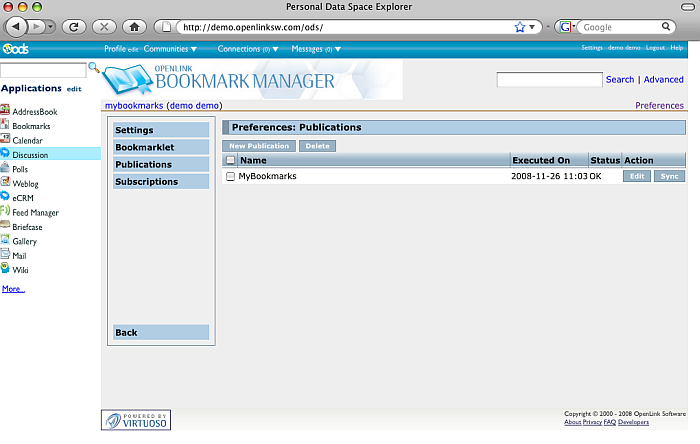This screenshot has width=700, height=444.
Task: Open the Gallery icon in sidebar
Action: click(x=5, y=241)
